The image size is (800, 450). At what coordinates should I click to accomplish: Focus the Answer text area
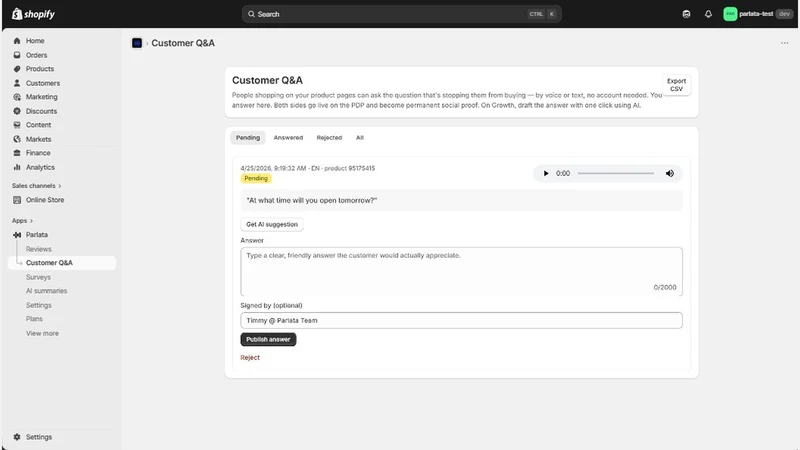click(461, 272)
